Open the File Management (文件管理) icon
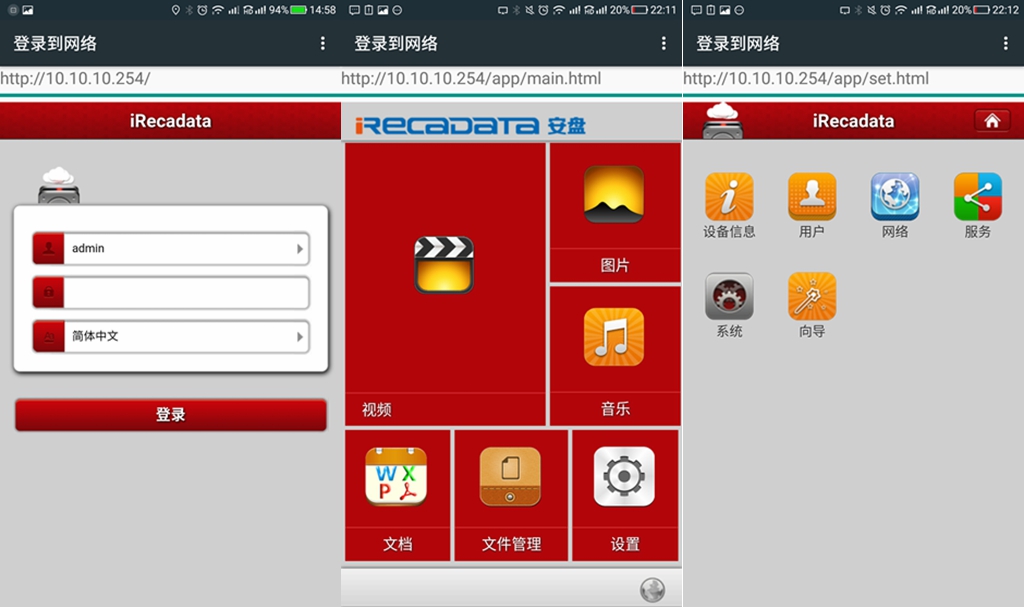The width and height of the screenshot is (1024, 607). 510,477
